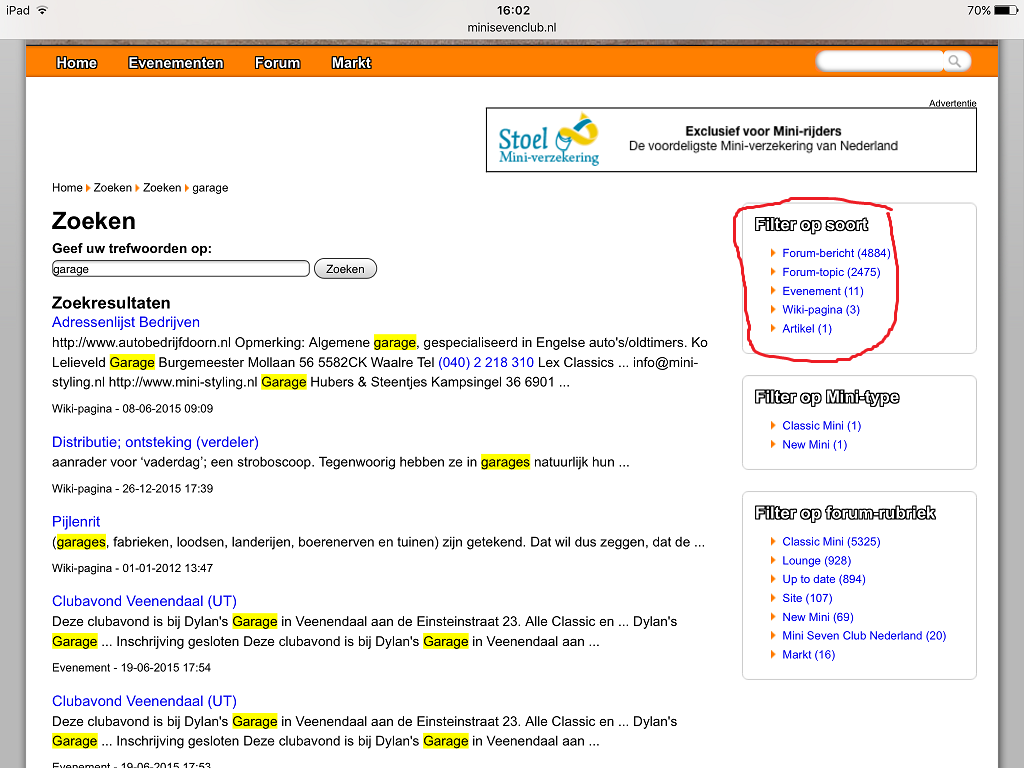The width and height of the screenshot is (1024, 768).
Task: Open the Adressenlijst Bedrijven result
Action: click(126, 322)
